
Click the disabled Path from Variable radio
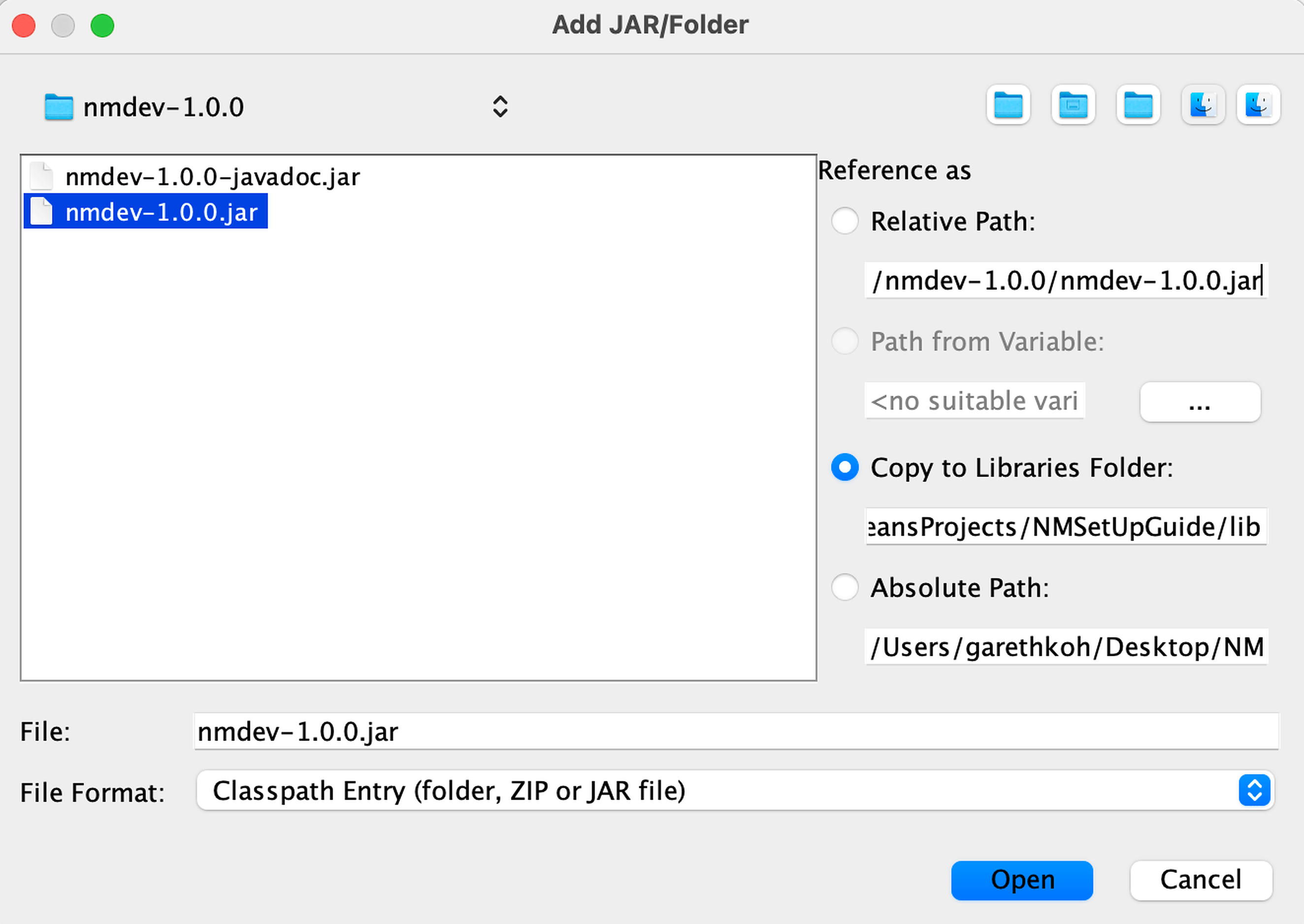click(845, 341)
